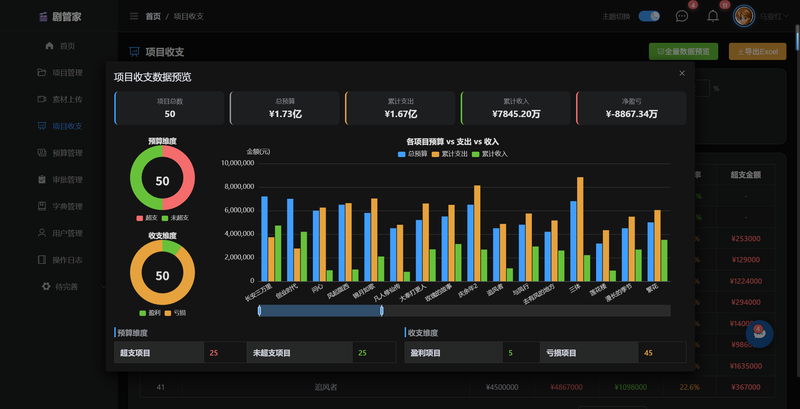Open the notification bell icon
This screenshot has height=409, width=800.
(713, 16)
